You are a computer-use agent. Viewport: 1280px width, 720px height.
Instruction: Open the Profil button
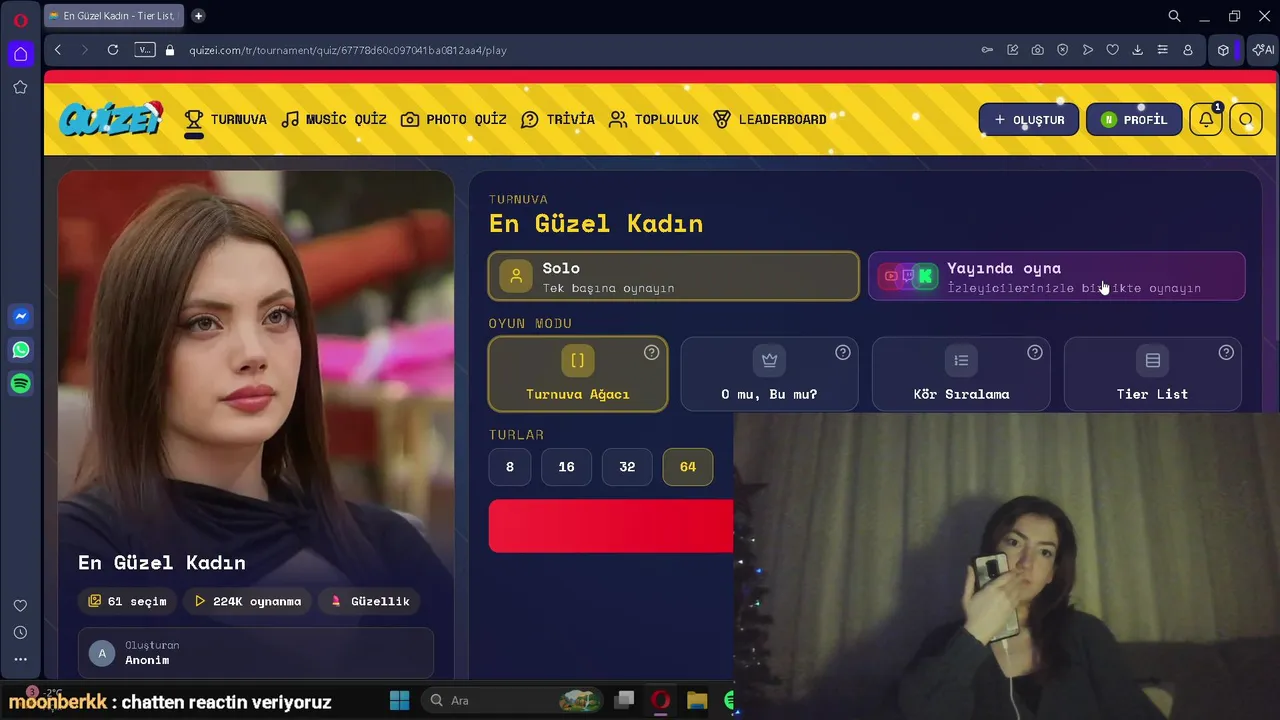click(x=1134, y=120)
